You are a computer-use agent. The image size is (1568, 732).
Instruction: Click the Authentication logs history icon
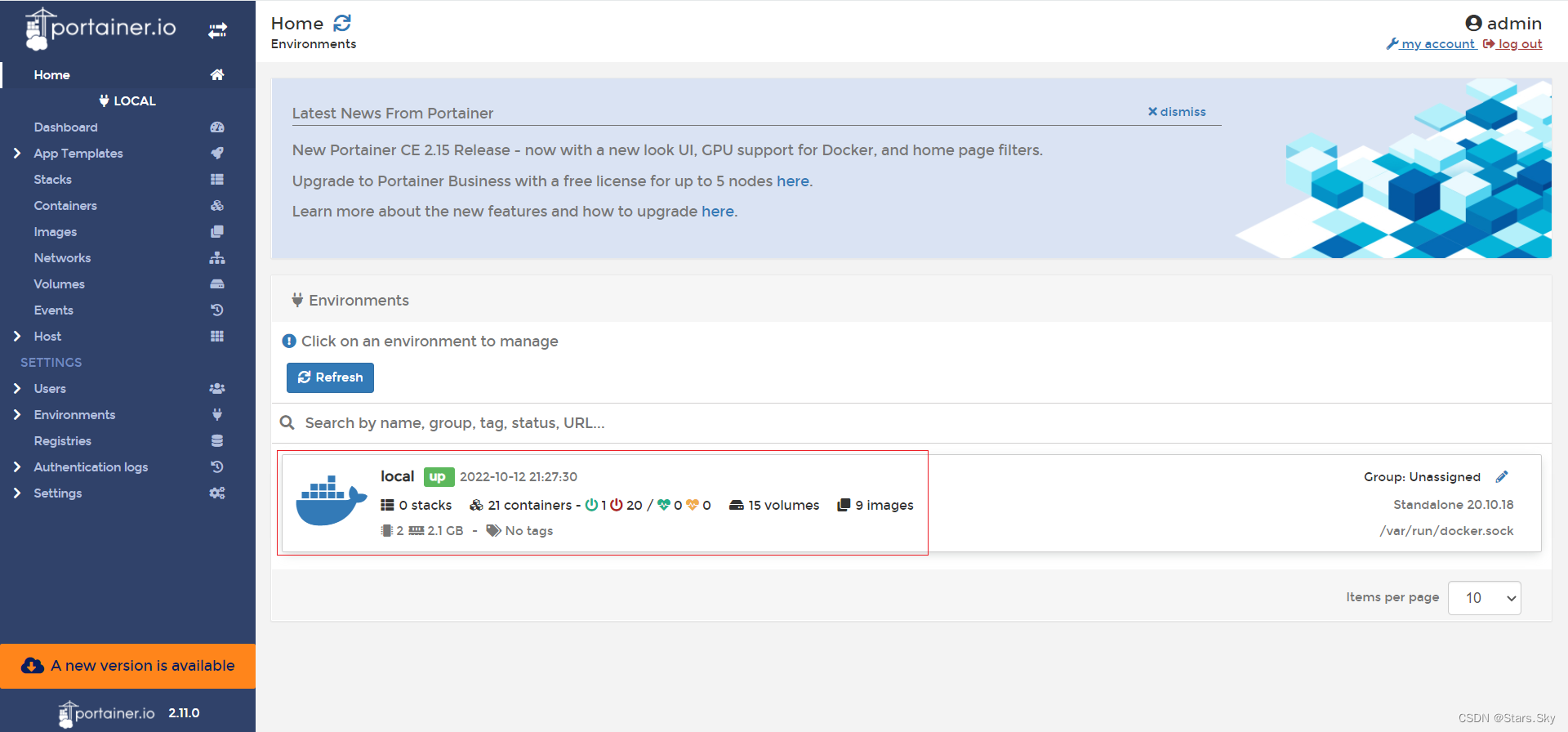point(217,467)
